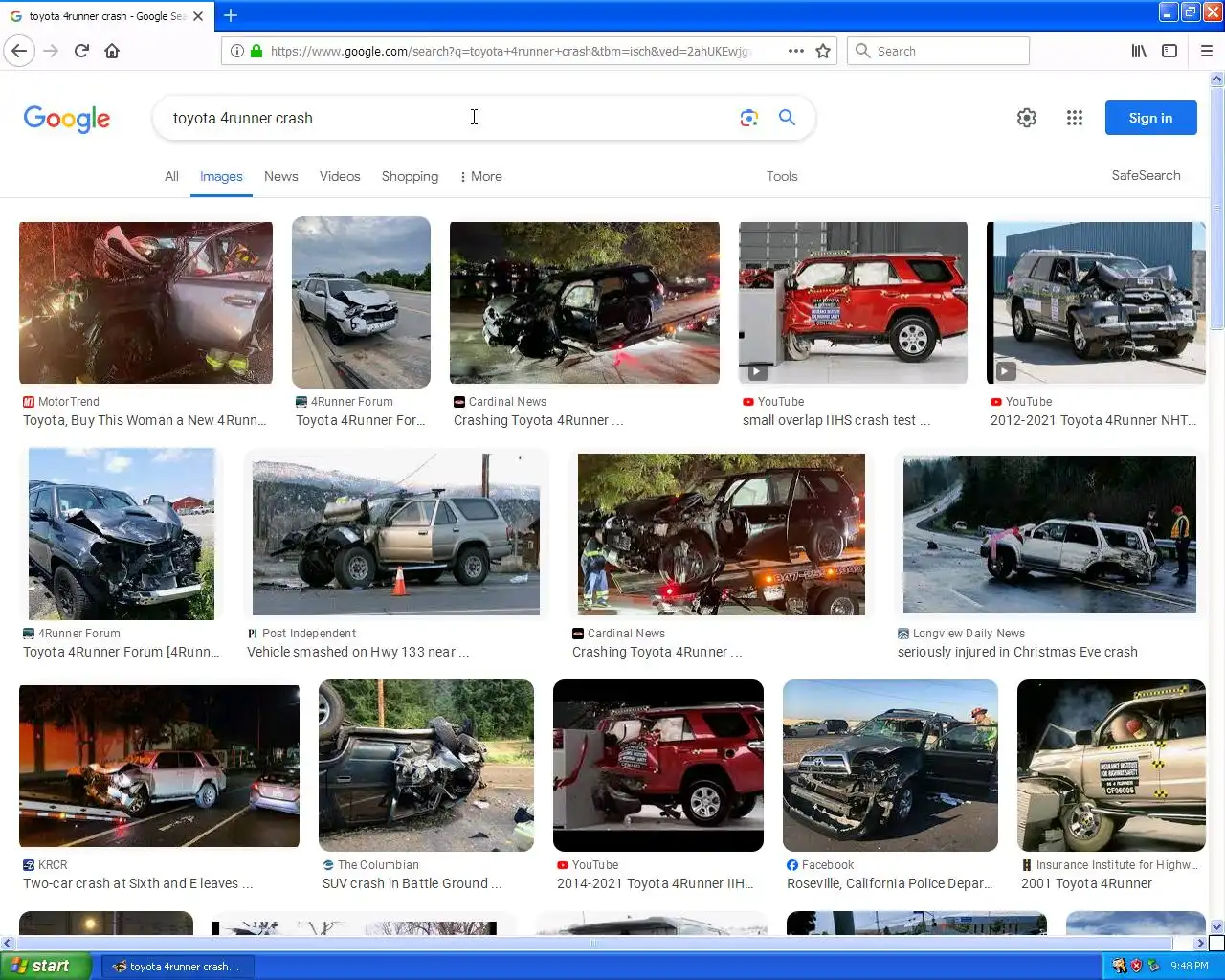This screenshot has height=980, width=1225.
Task: Click the address bar URL
Action: pyautogui.click(x=510, y=51)
